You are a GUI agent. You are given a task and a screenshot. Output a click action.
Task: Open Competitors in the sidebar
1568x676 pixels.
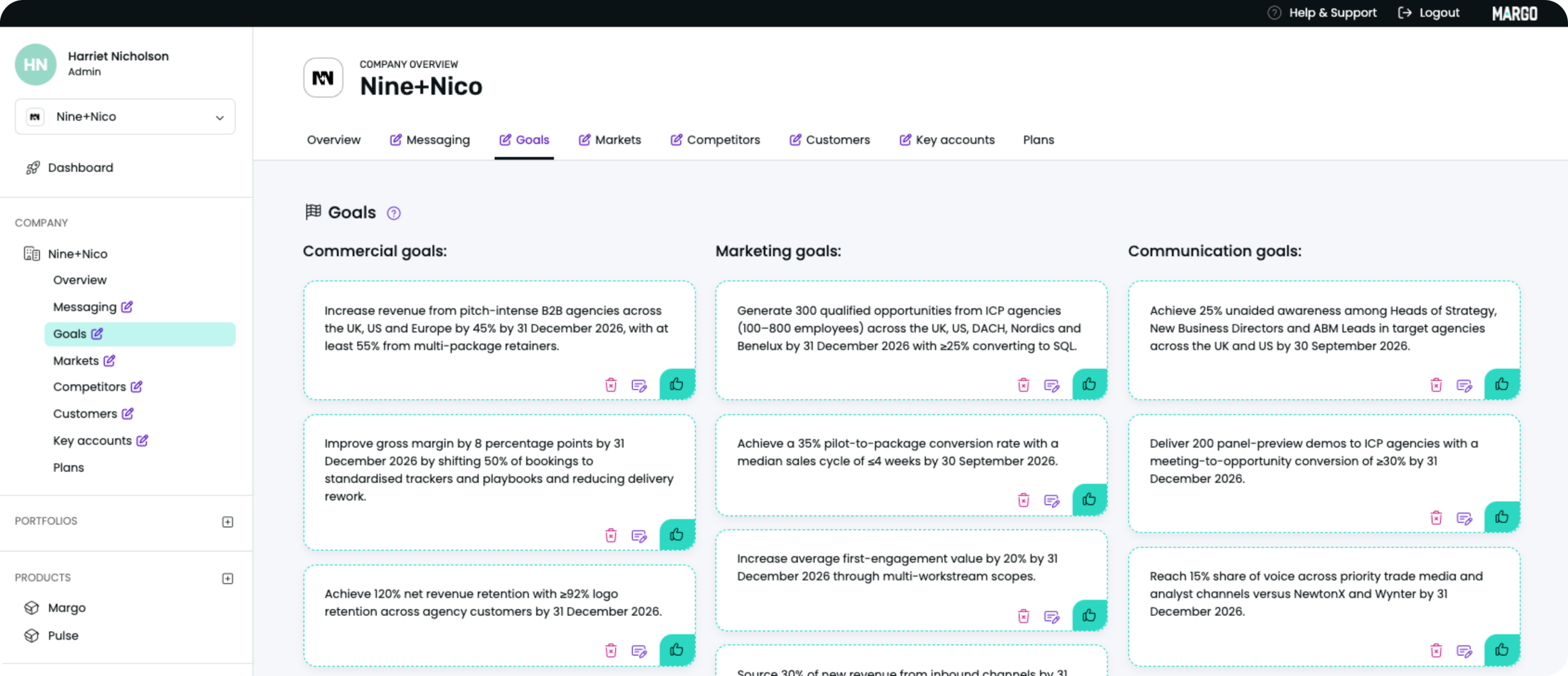[97, 387]
